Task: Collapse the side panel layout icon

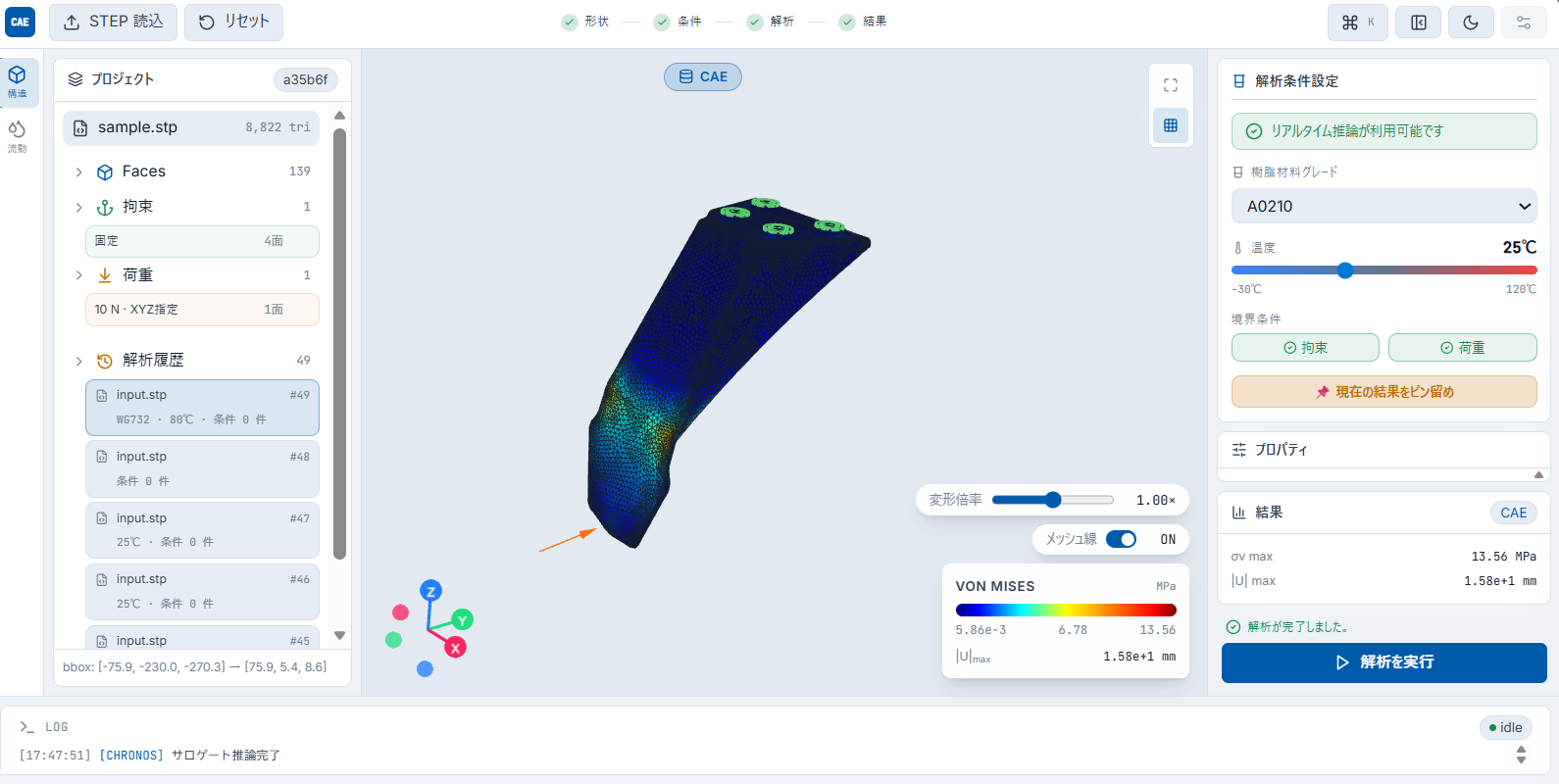Action: (x=1419, y=23)
